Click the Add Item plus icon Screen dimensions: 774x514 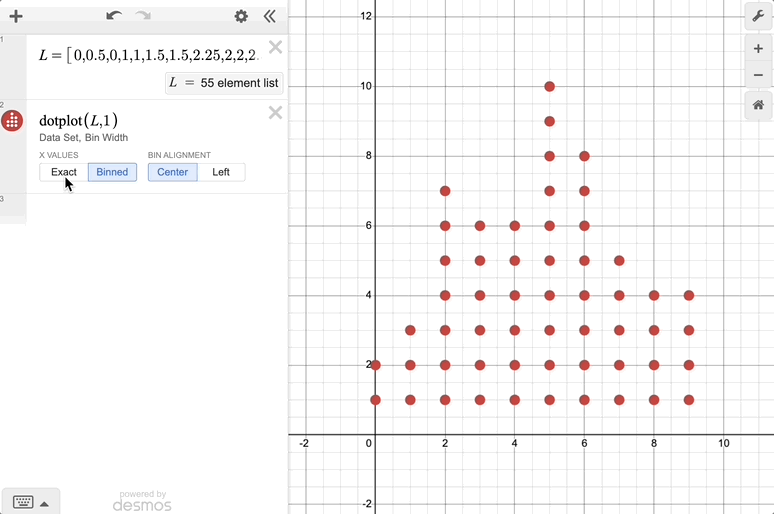pyautogui.click(x=16, y=16)
